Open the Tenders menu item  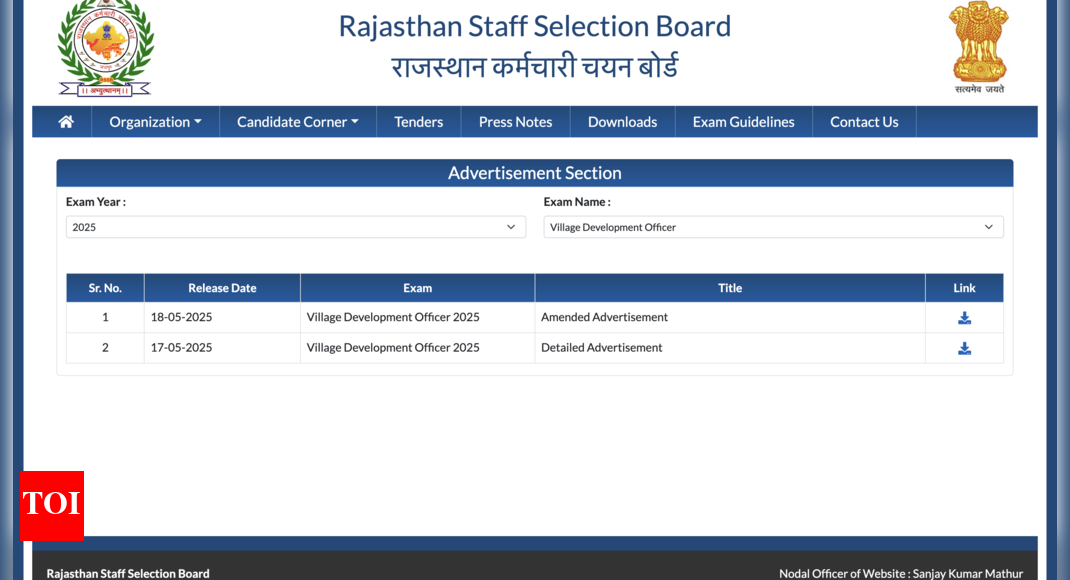coord(418,122)
